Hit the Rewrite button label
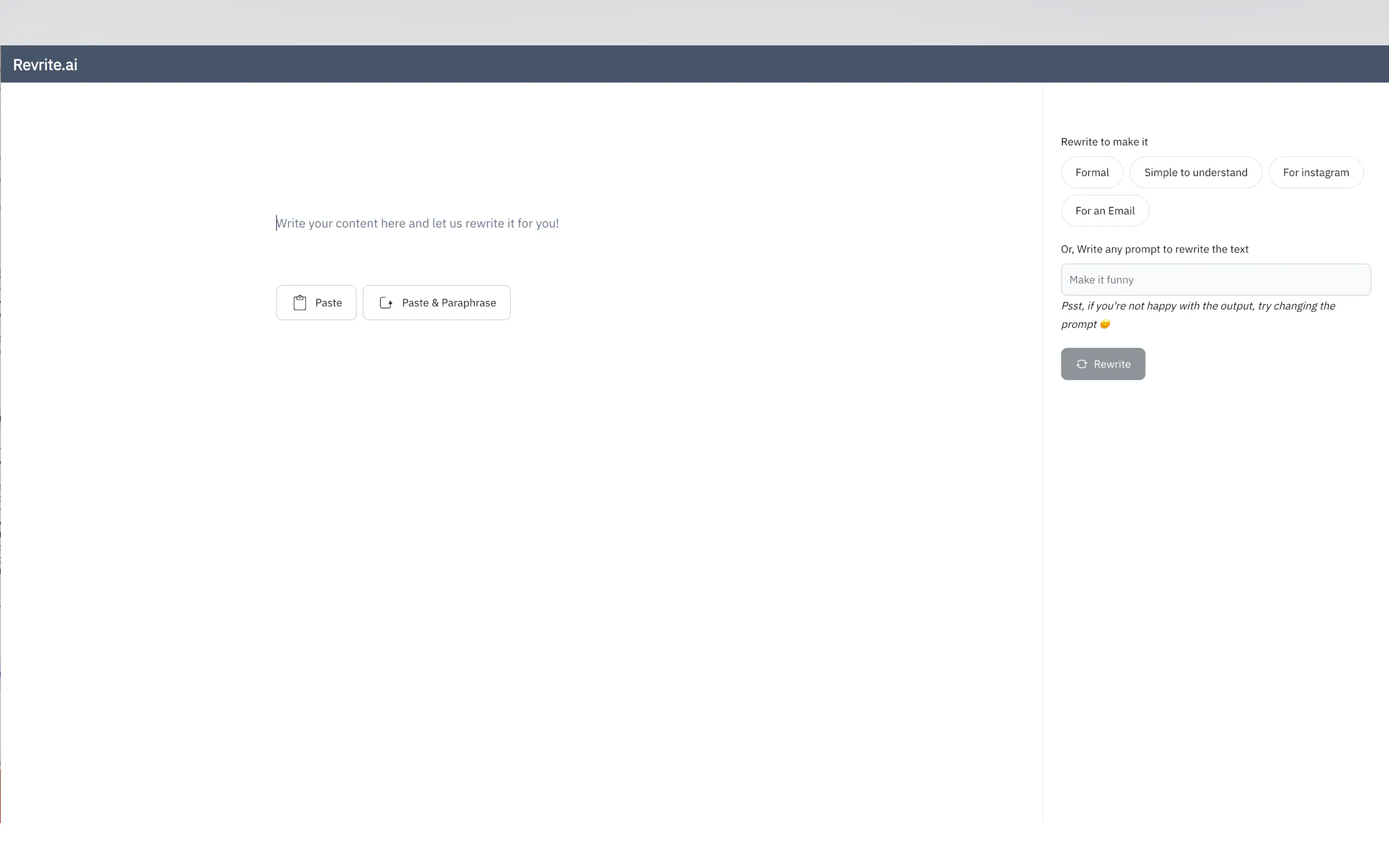This screenshot has width=1389, height=868. (x=1112, y=364)
